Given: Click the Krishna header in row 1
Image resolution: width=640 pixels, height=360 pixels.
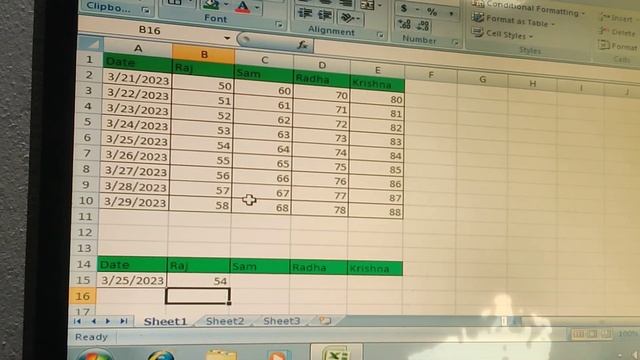Looking at the screenshot, I should tap(377, 84).
